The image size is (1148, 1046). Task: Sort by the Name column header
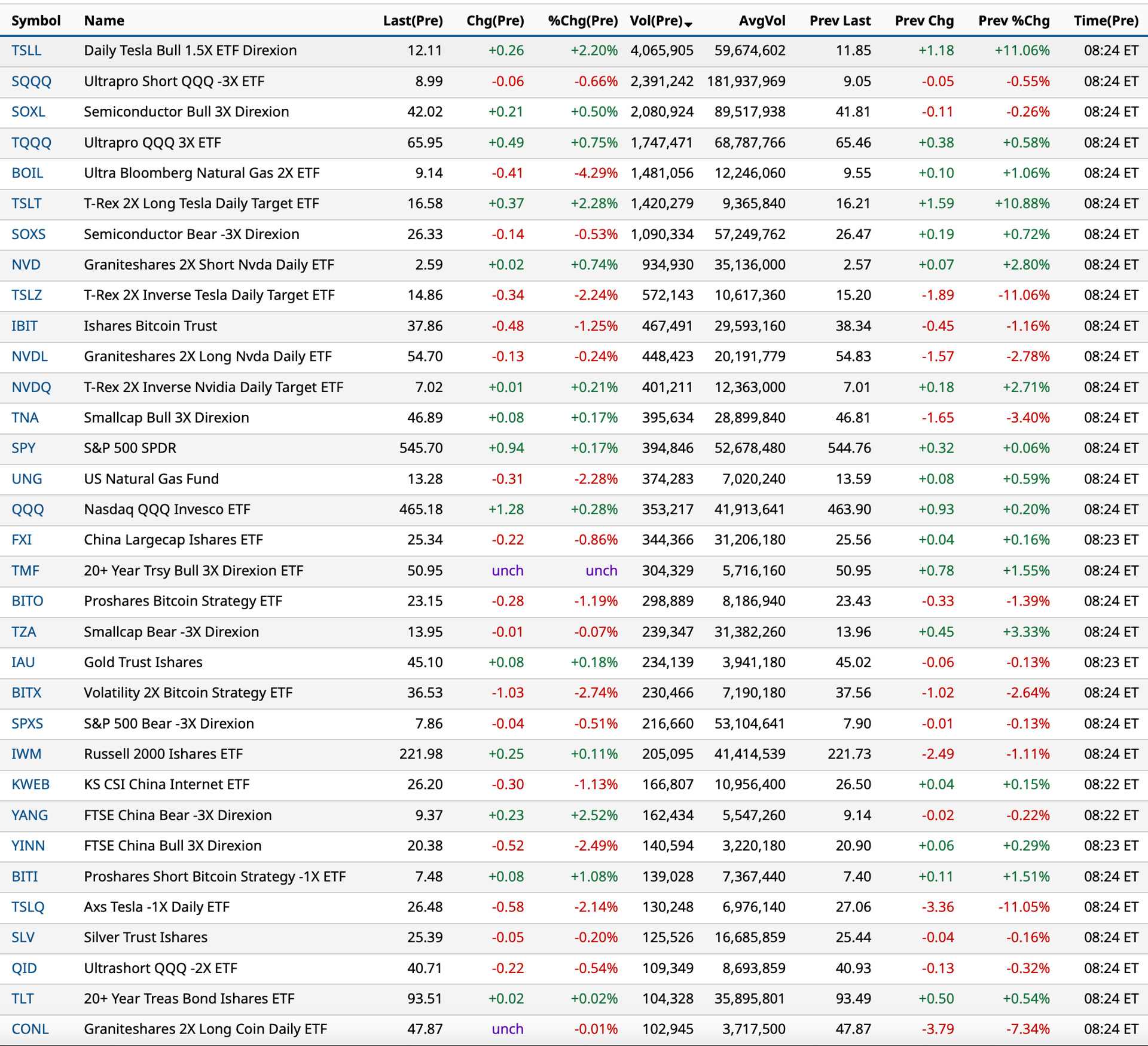(x=104, y=20)
